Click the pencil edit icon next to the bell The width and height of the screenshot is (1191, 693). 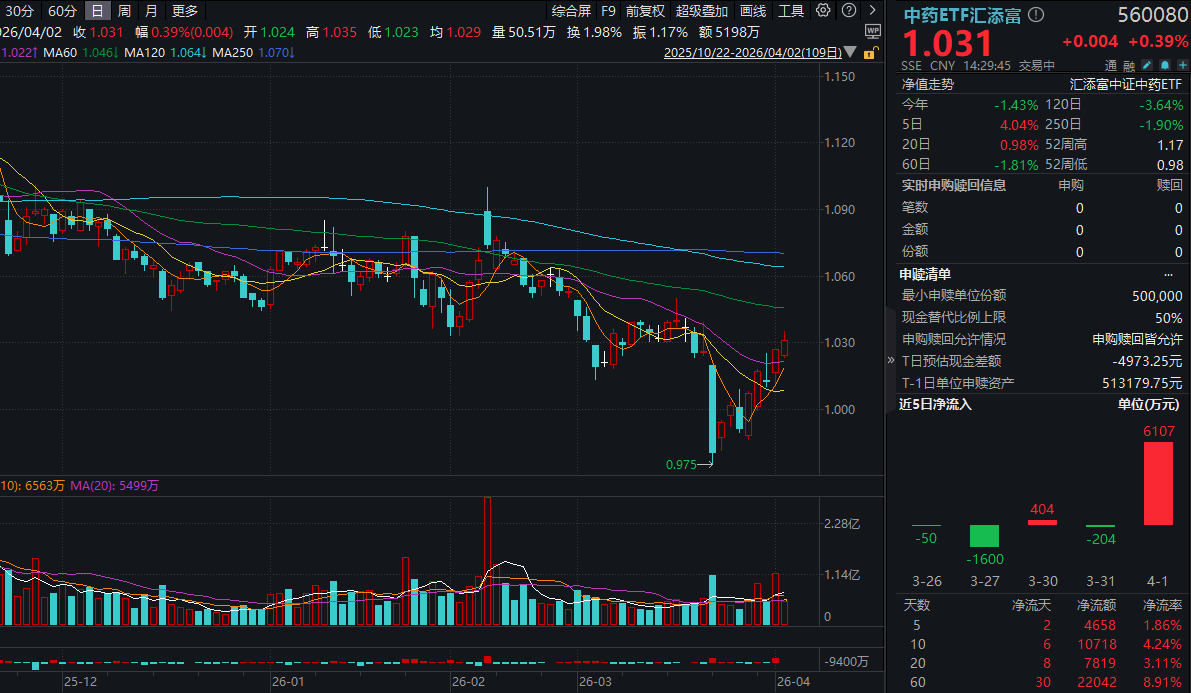[x=1147, y=65]
